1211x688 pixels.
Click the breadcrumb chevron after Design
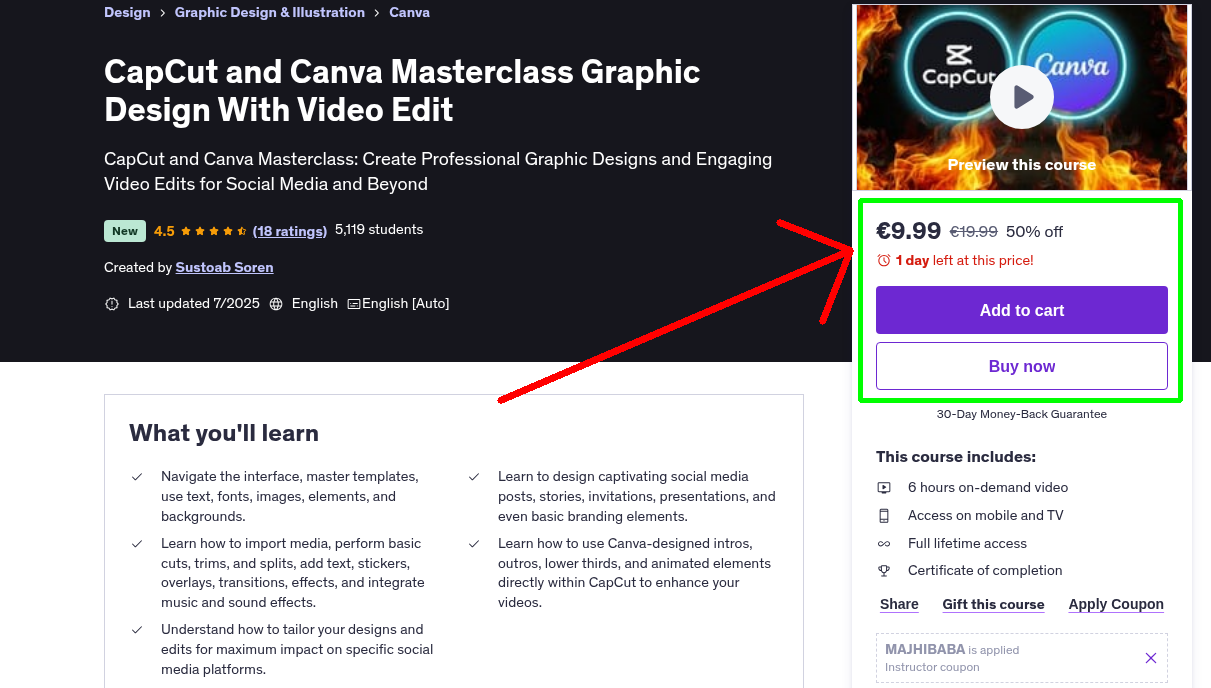[163, 13]
